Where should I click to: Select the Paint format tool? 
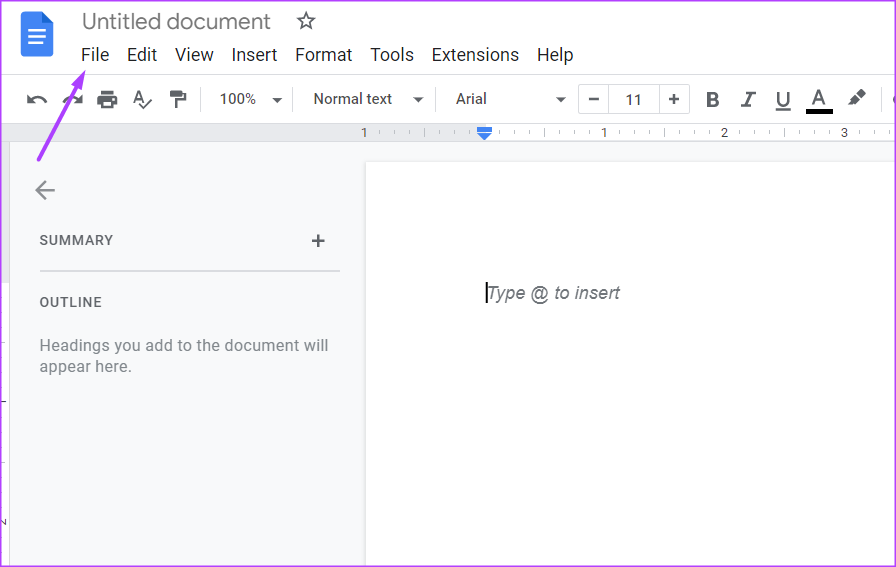(178, 99)
